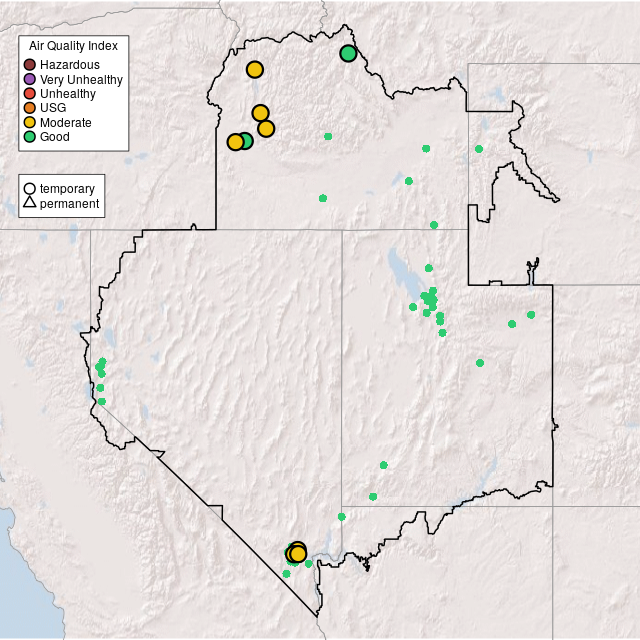Click the temporary monitor circle symbol in legend

(x=30, y=188)
